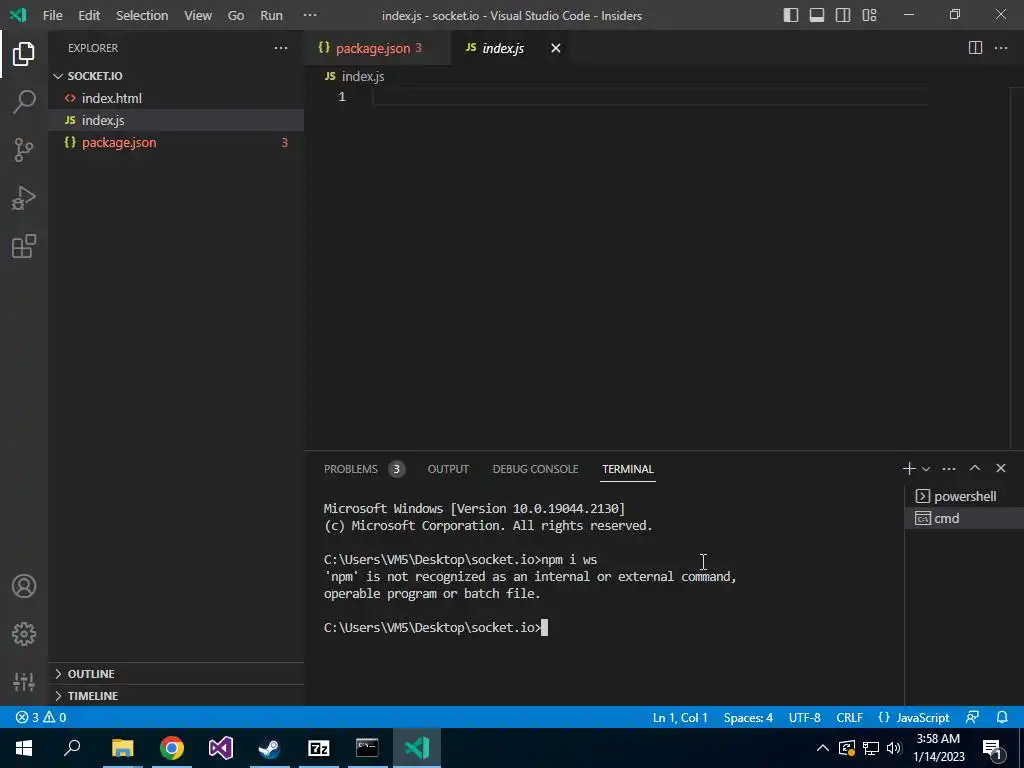Open Explorer Views and More Actions ellipsis
The image size is (1024, 768).
click(x=281, y=48)
